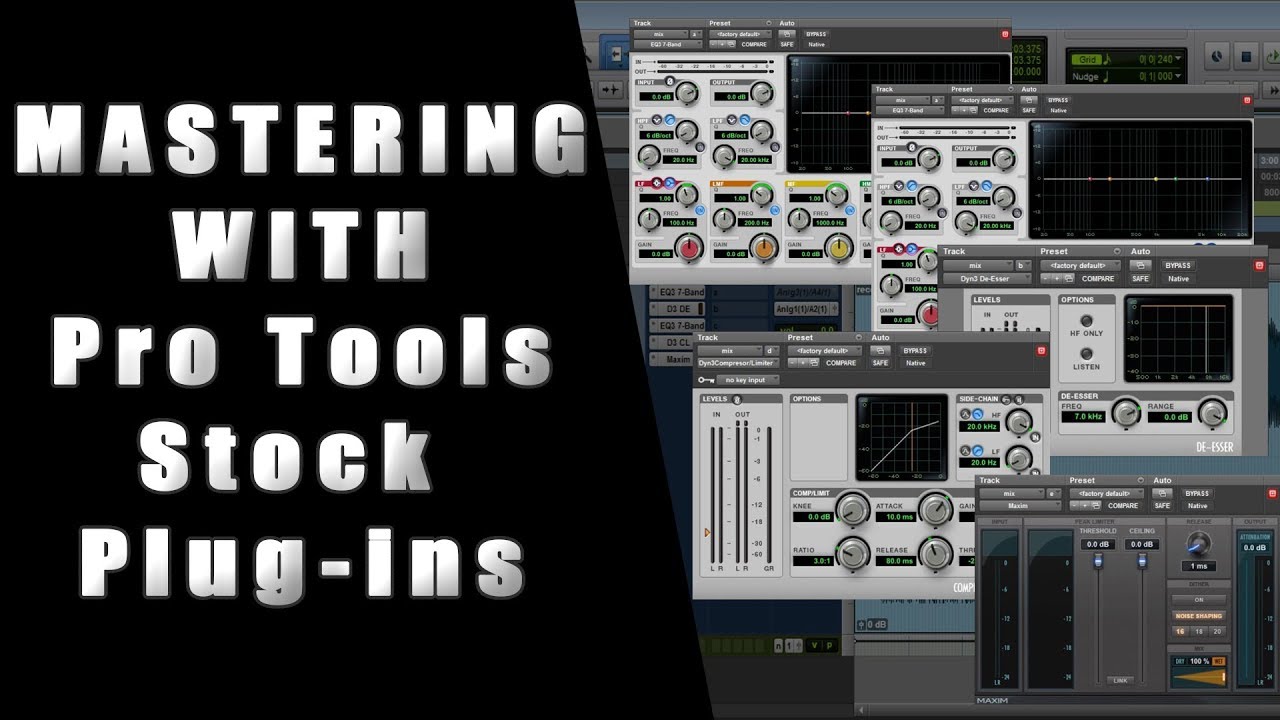The image size is (1280, 720).
Task: Enable the LISTEN option in De-Esser
Action: 1086,352
